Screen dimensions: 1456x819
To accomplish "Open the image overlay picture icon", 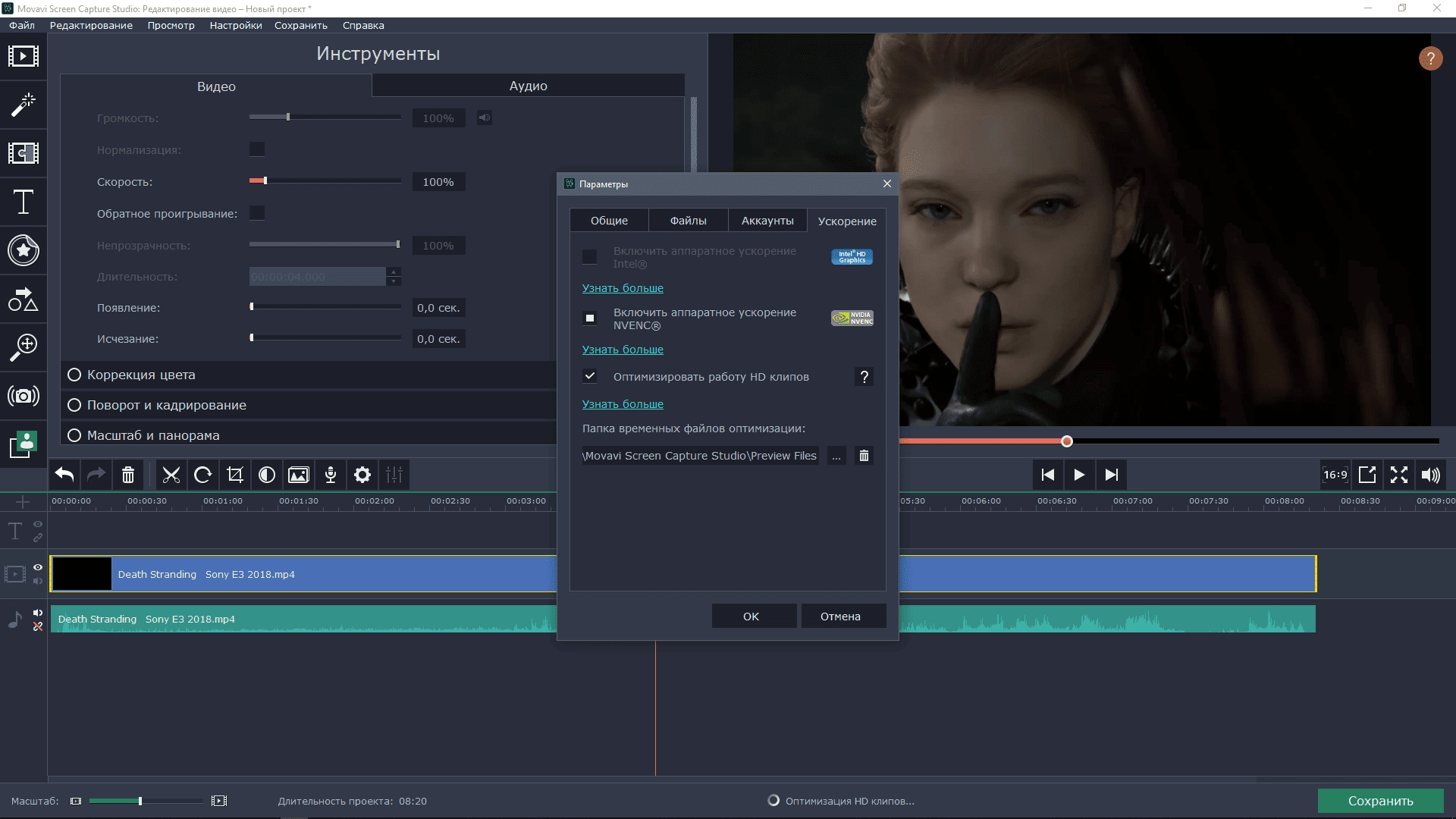I will coord(299,475).
